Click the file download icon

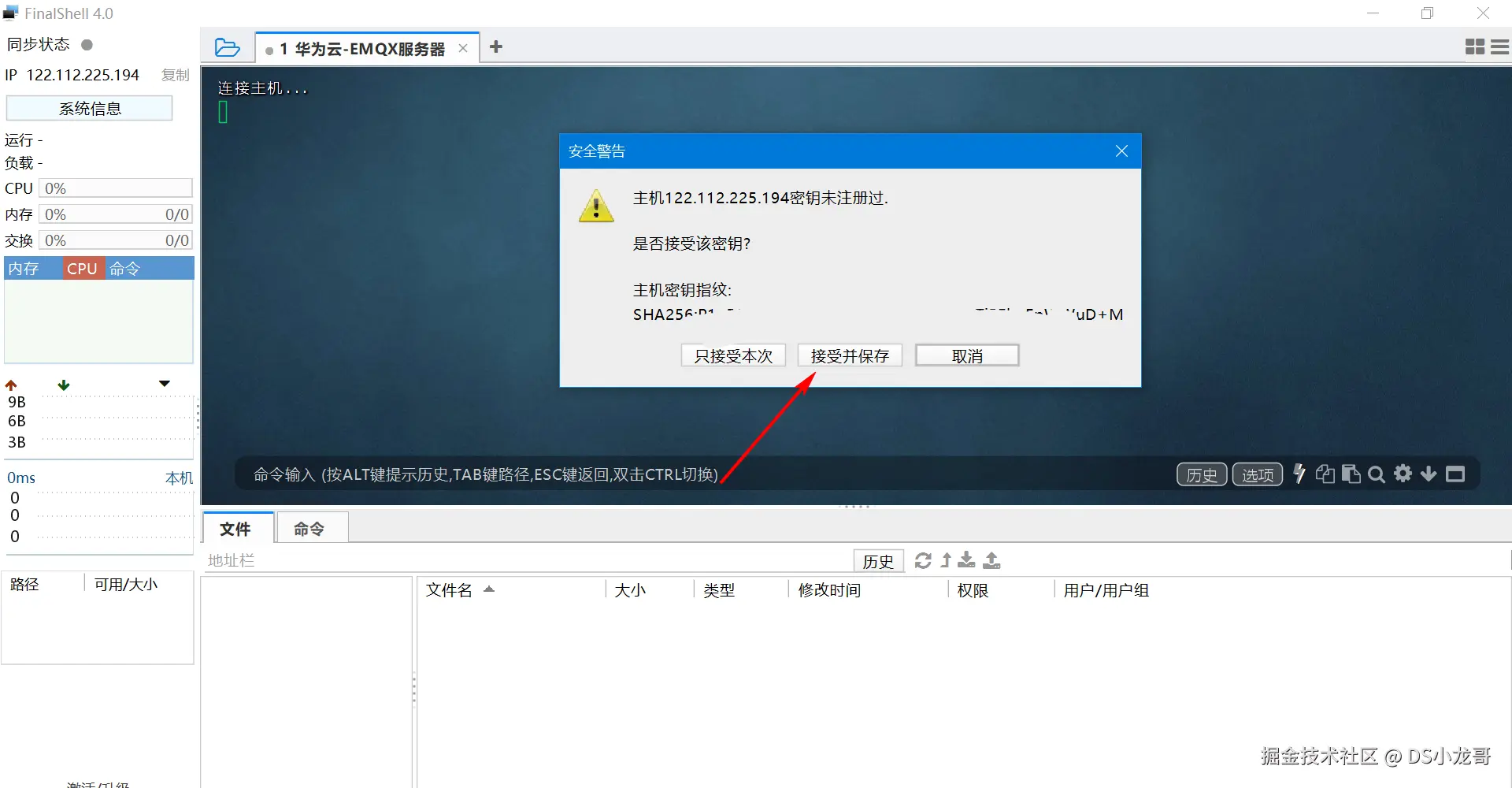pyautogui.click(x=967, y=560)
